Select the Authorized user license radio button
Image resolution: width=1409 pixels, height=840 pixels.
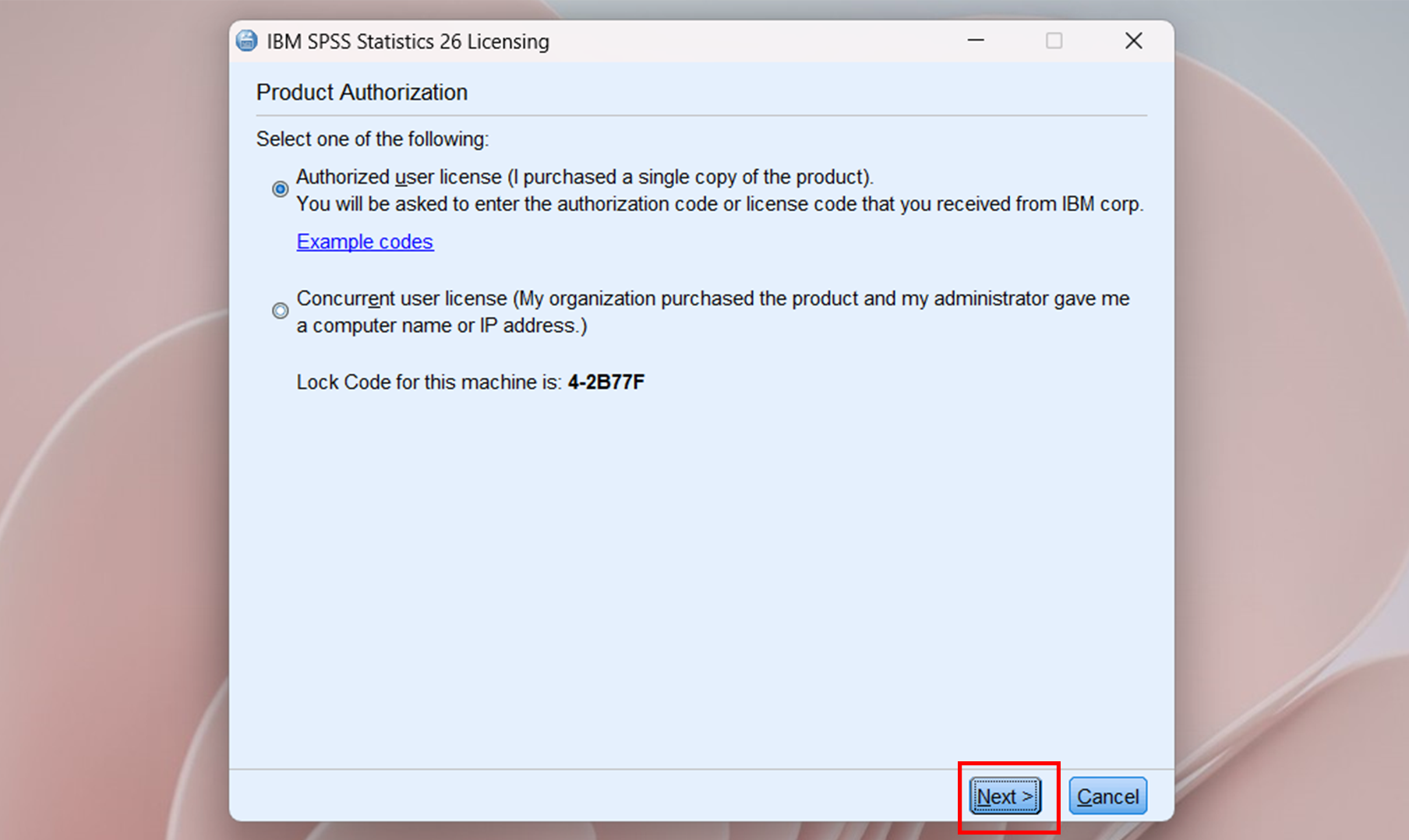click(280, 189)
